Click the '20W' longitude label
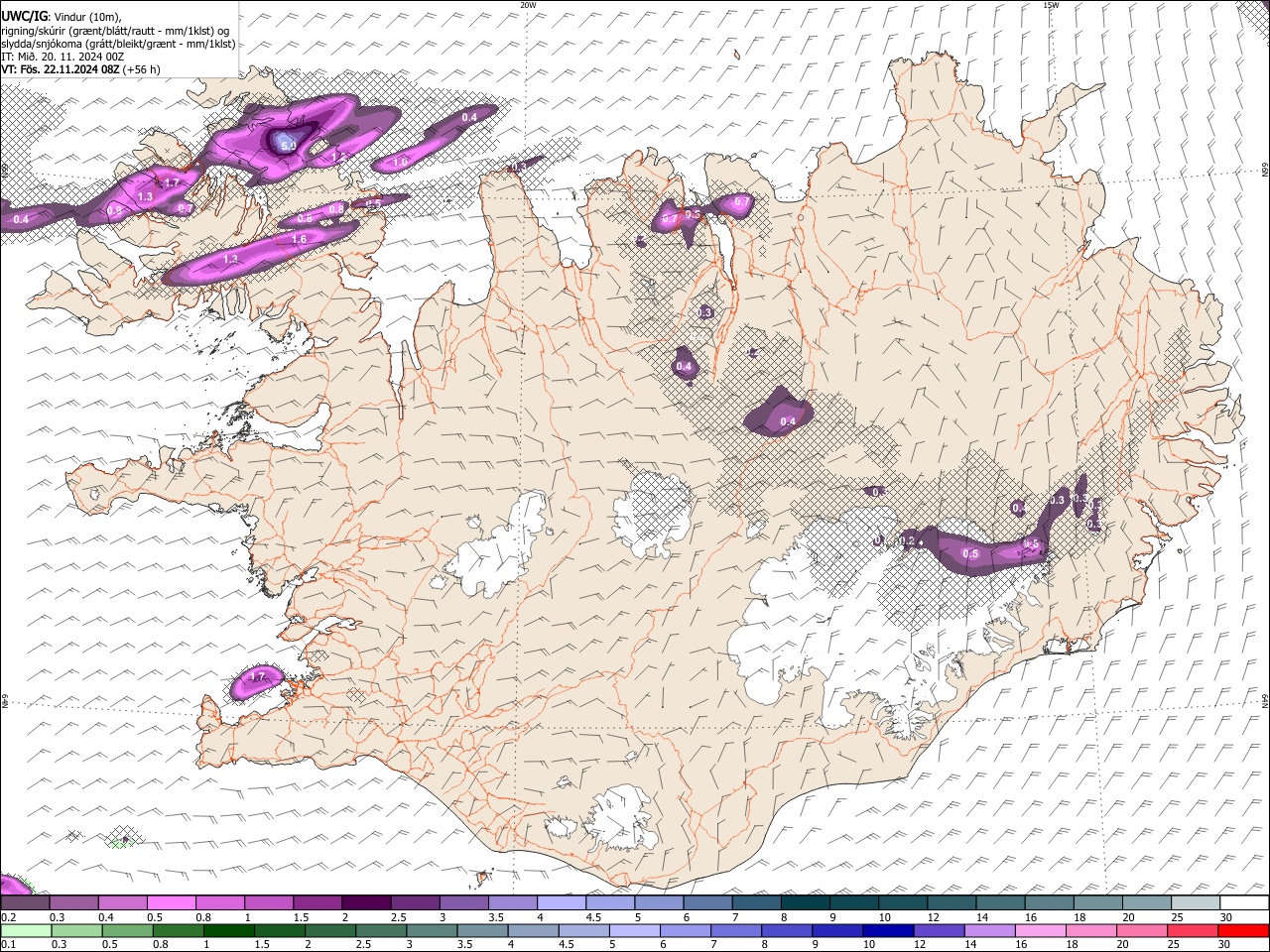1270x952 pixels. point(528,5)
